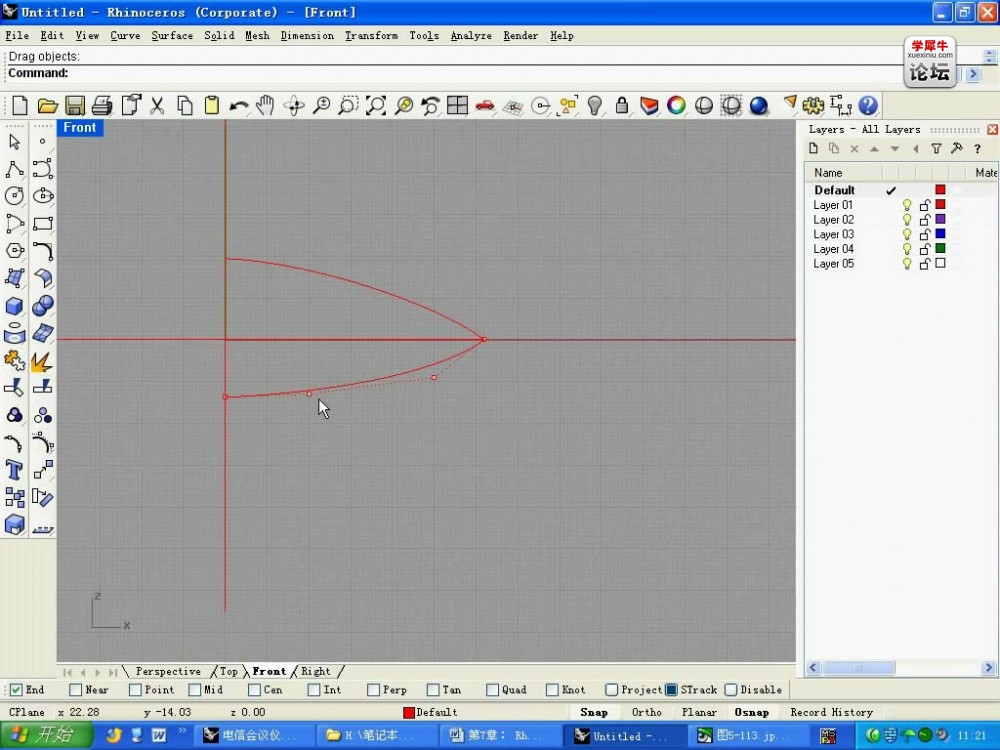The height and width of the screenshot is (750, 1000).
Task: Enable the Perp osnap checkbox
Action: (x=374, y=690)
